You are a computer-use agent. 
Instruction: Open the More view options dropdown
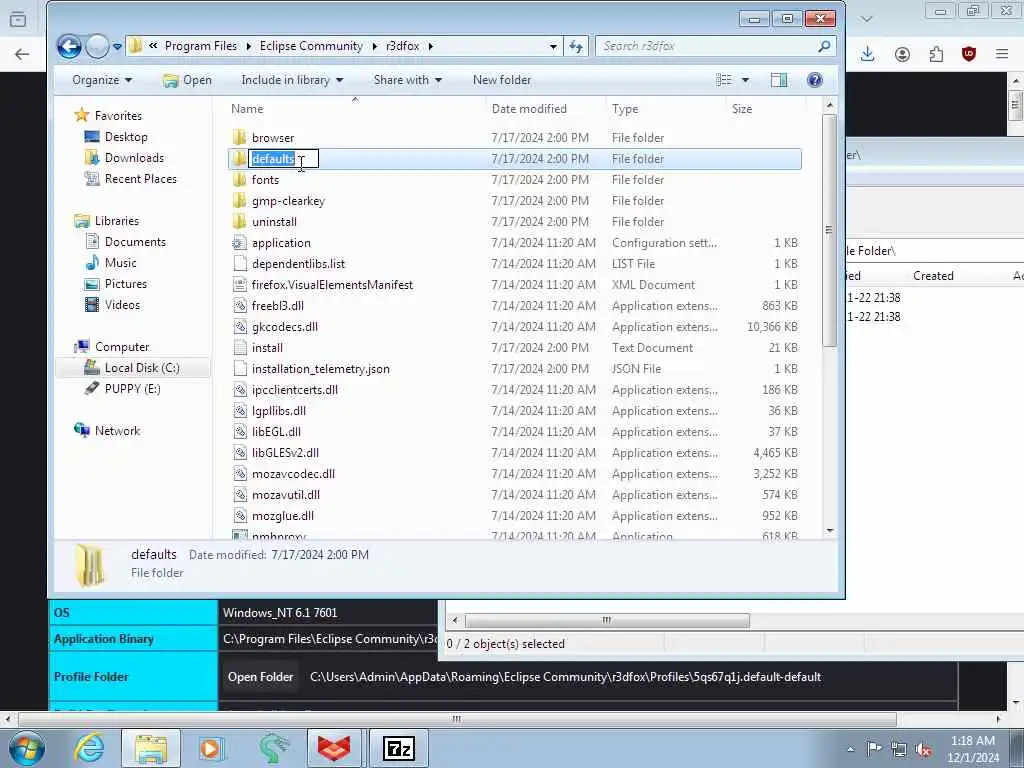[745, 80]
